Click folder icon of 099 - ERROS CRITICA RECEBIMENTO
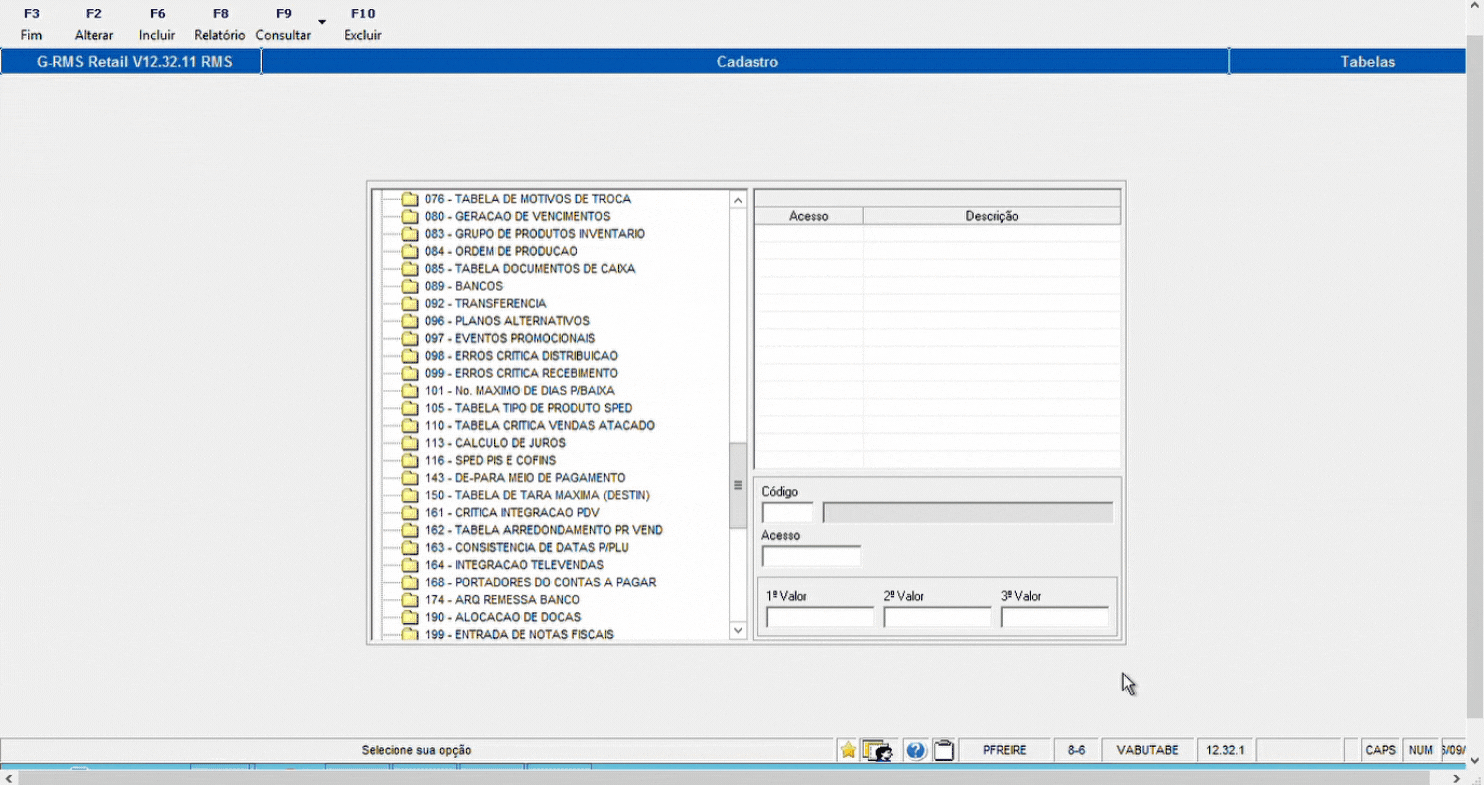 coord(410,373)
